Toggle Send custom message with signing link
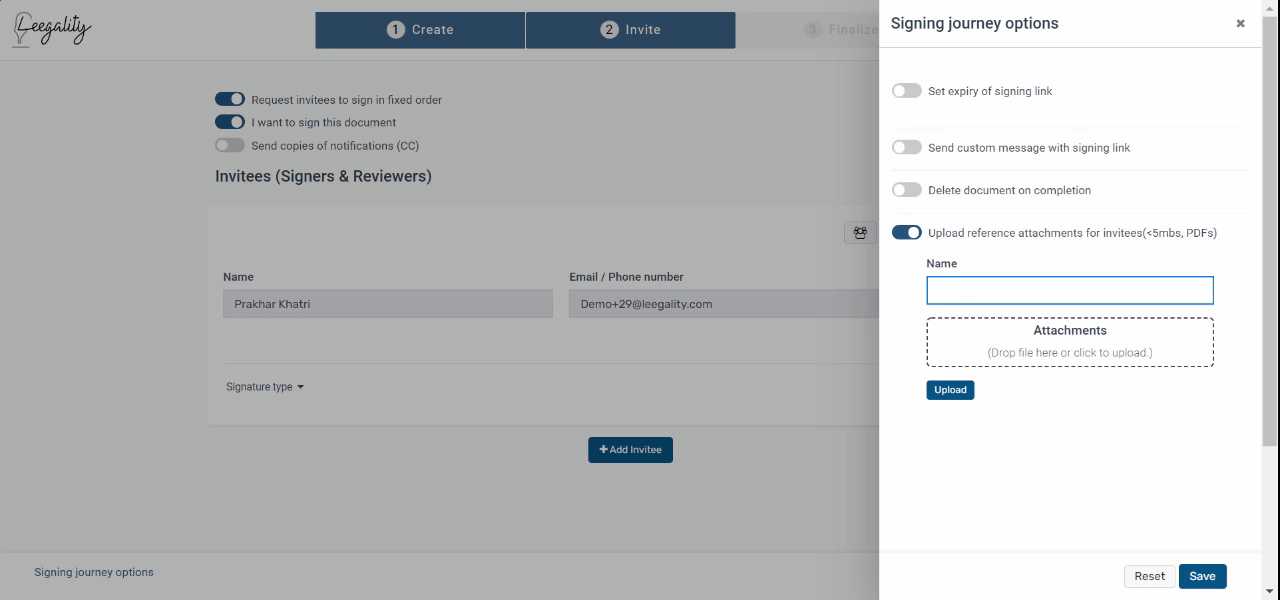The height and width of the screenshot is (600, 1280). 907,147
